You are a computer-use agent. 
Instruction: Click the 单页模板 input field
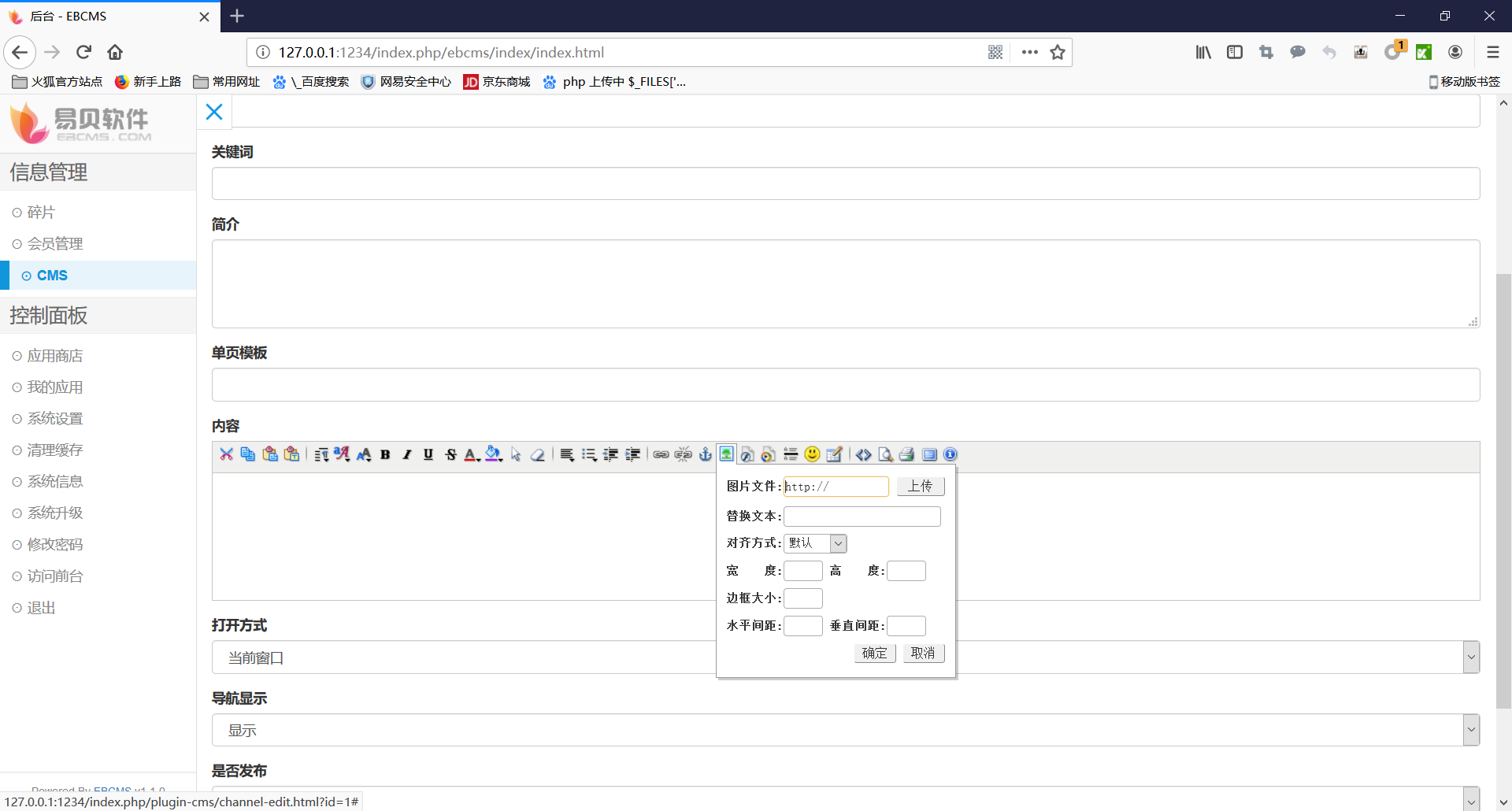tap(846, 385)
